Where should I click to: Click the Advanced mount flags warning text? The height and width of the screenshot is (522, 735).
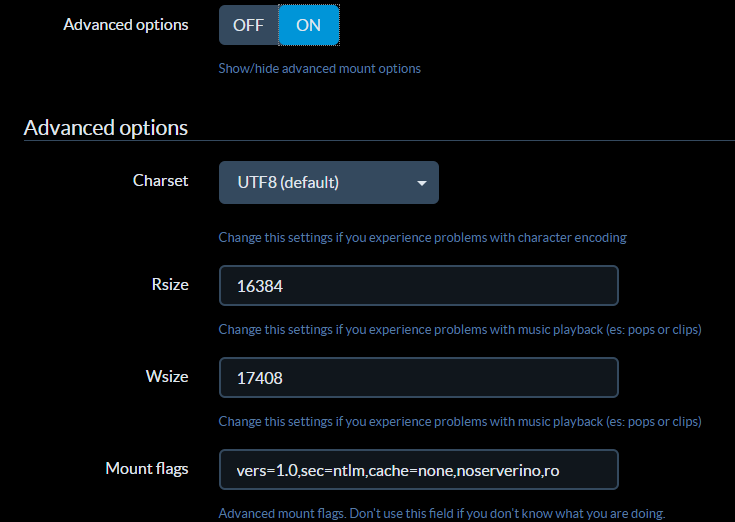(442, 513)
